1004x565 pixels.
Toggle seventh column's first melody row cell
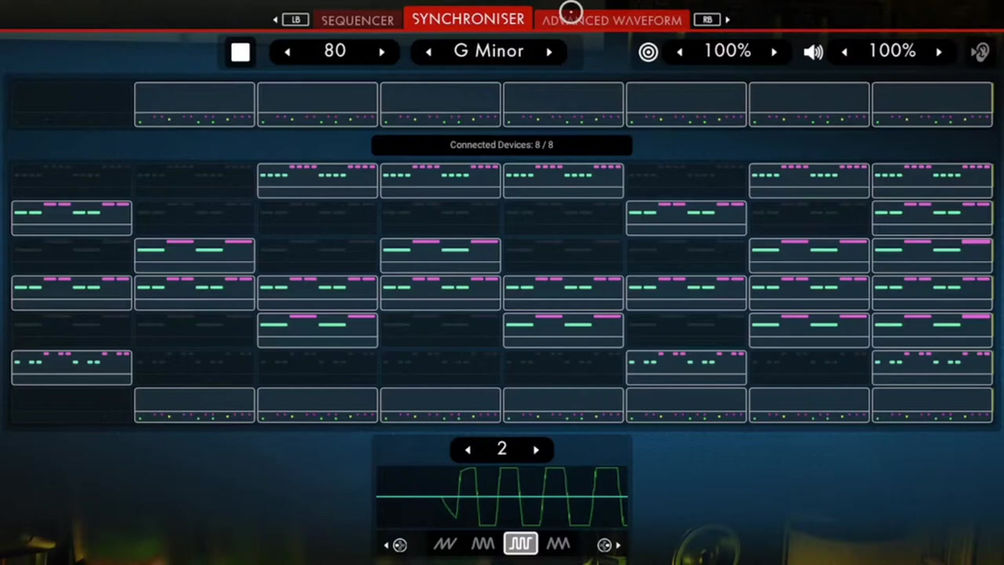tap(809, 181)
